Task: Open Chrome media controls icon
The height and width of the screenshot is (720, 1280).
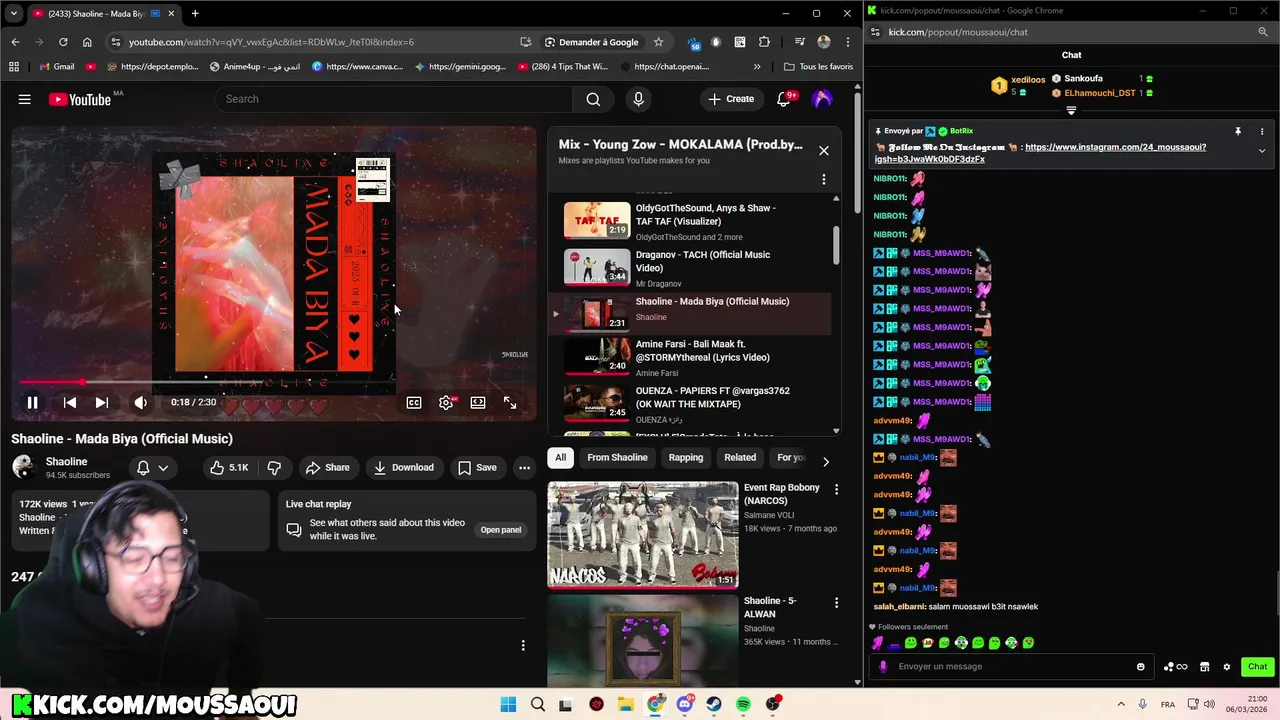Action: 800,42
